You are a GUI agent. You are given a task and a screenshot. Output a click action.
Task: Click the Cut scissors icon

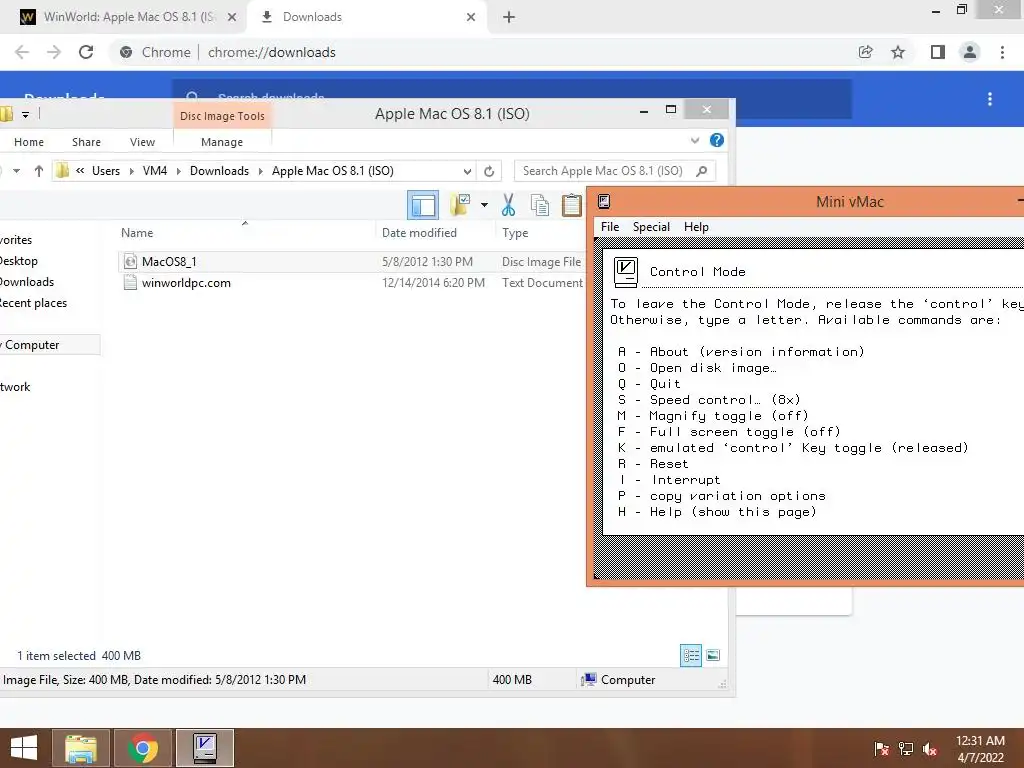tap(508, 205)
